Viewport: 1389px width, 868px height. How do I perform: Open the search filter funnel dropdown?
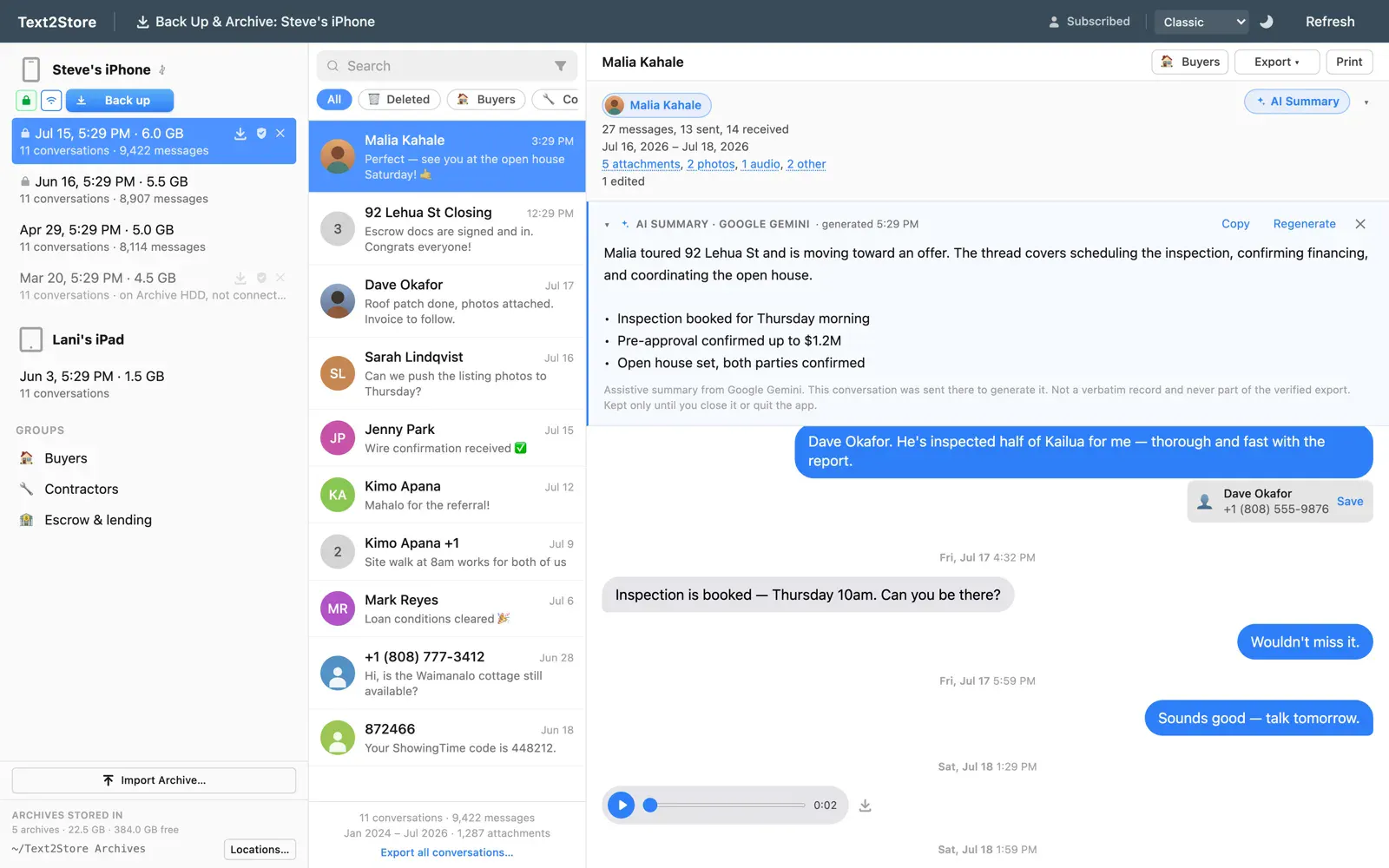[561, 66]
